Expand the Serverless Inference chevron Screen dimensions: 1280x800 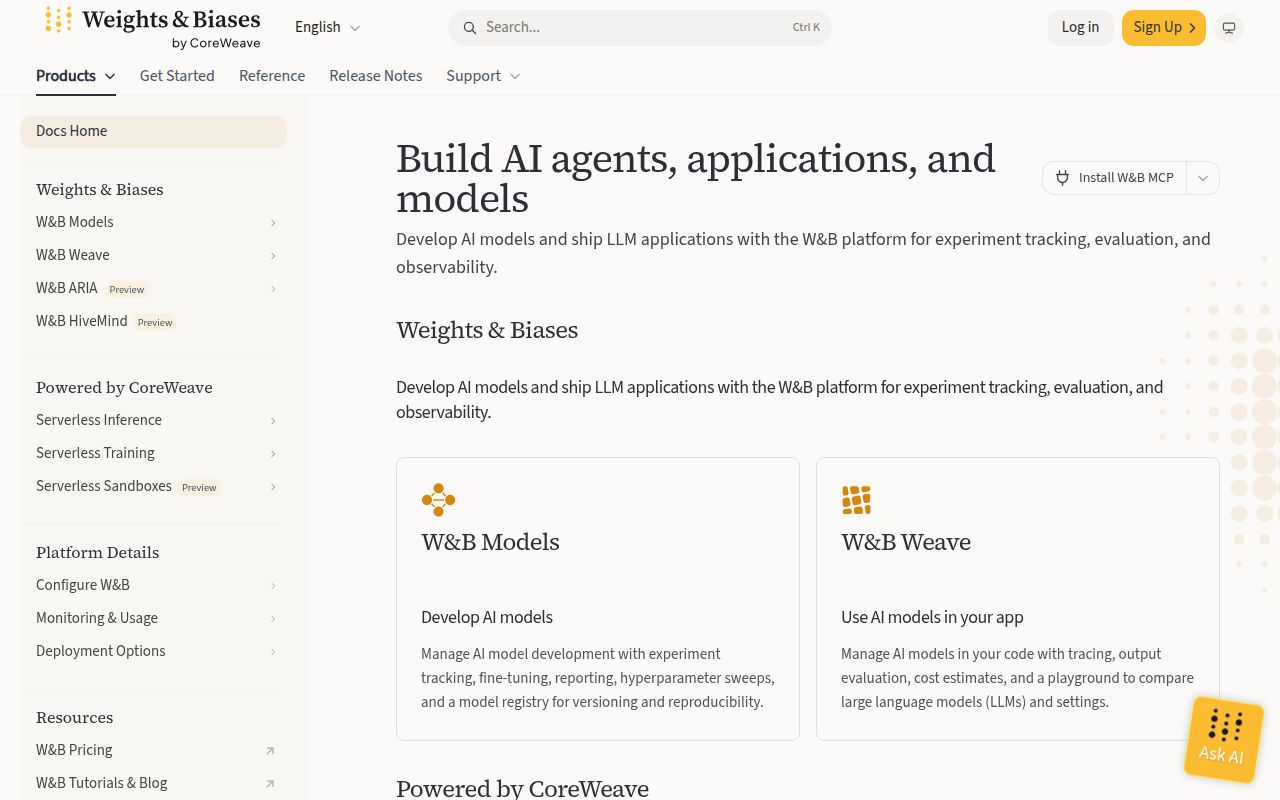pos(272,421)
